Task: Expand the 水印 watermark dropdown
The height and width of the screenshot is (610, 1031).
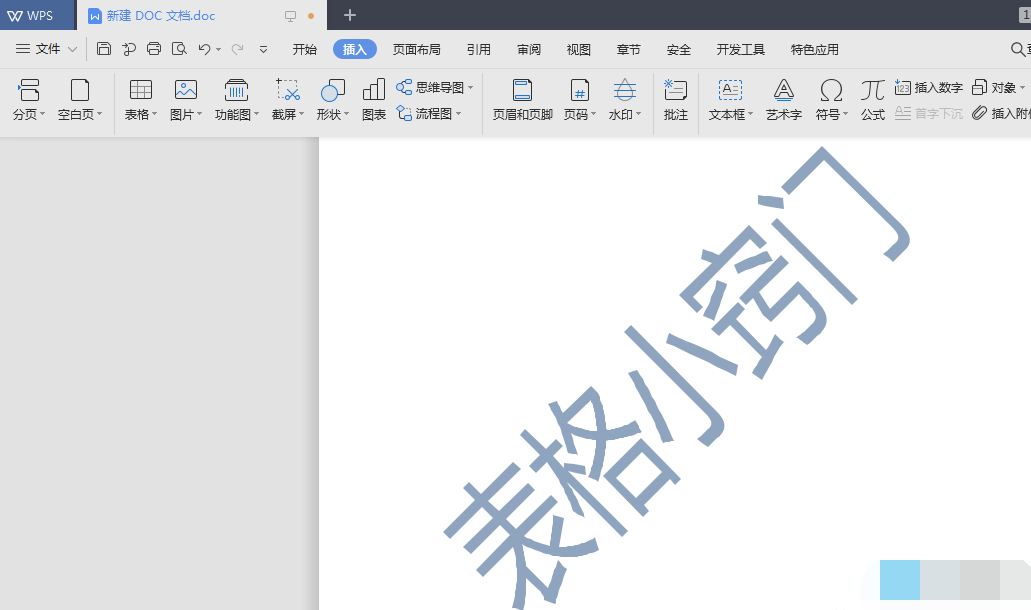Action: pyautogui.click(x=640, y=115)
